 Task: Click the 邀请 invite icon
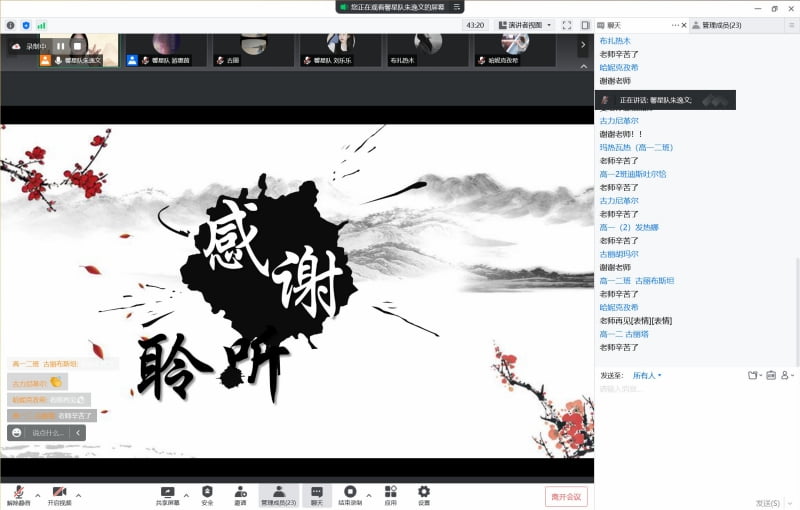(240, 491)
